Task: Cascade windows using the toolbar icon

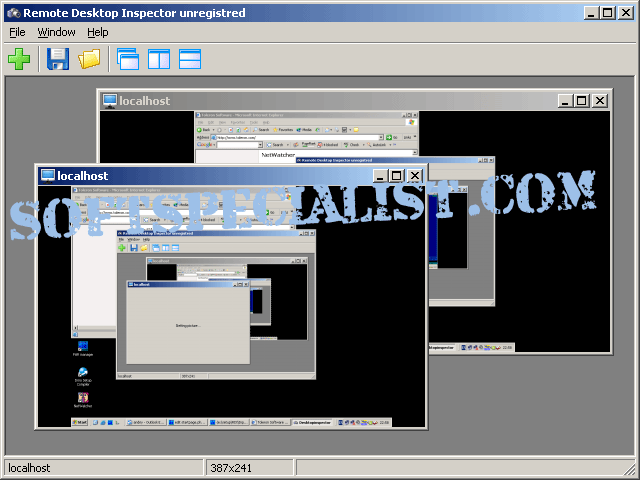Action: pyautogui.click(x=128, y=59)
